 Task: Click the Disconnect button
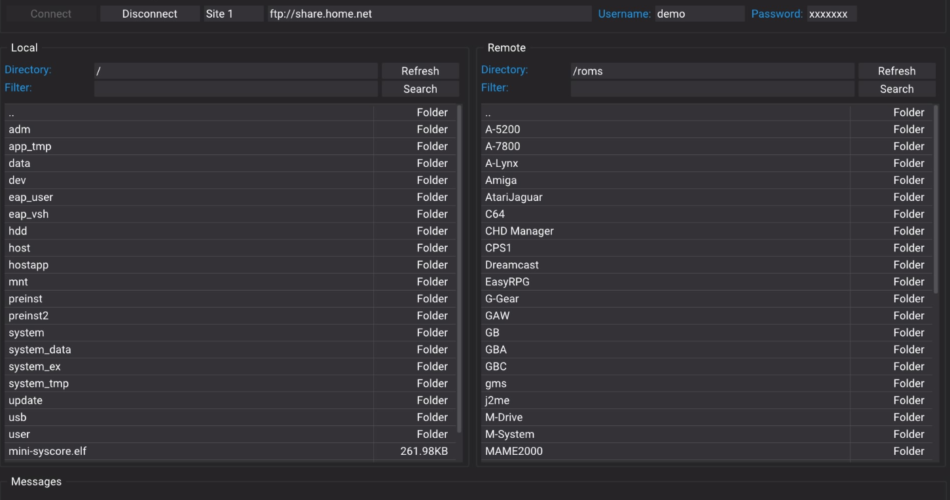click(x=149, y=14)
